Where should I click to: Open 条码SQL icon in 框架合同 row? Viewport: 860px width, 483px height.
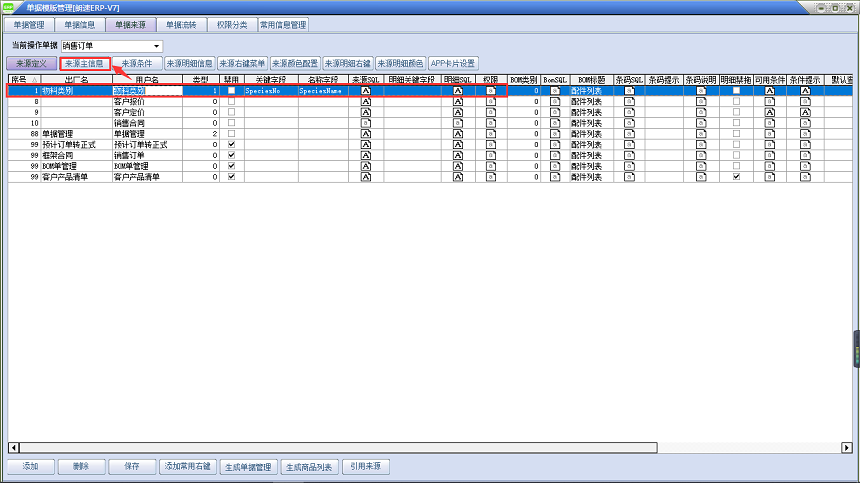[629, 156]
